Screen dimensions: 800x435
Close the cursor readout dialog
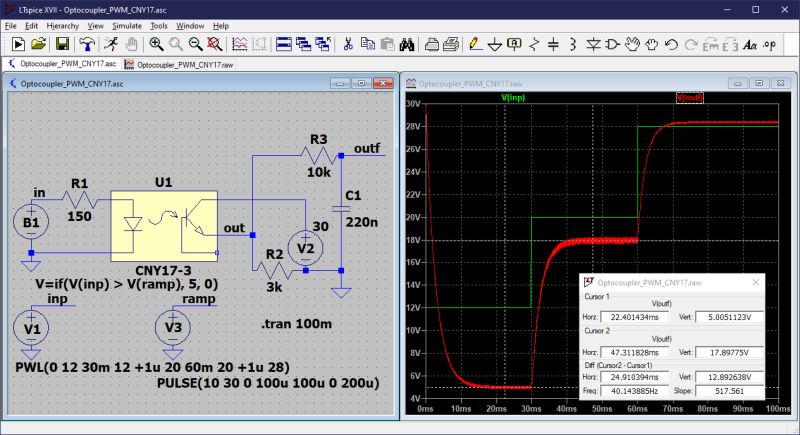(x=756, y=282)
